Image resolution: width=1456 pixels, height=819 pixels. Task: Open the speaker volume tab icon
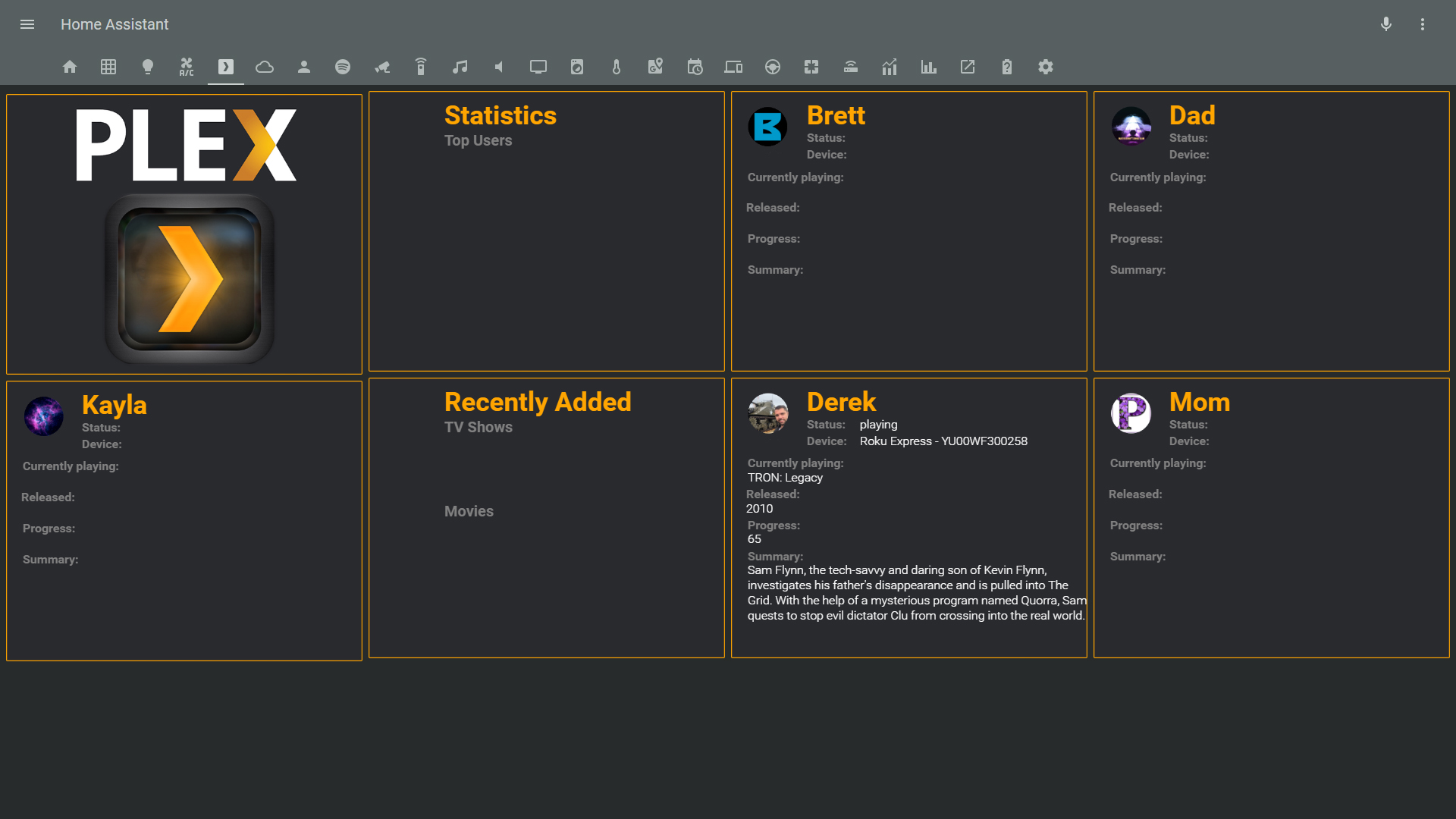(x=499, y=67)
